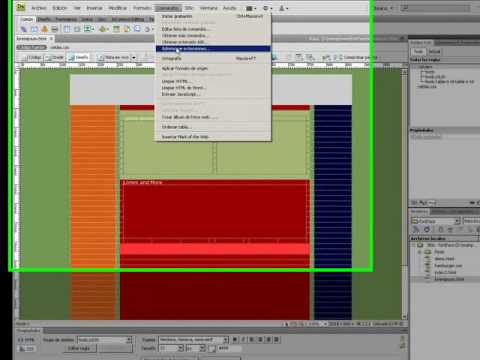Click the named anchor insert icon

pos(44,29)
